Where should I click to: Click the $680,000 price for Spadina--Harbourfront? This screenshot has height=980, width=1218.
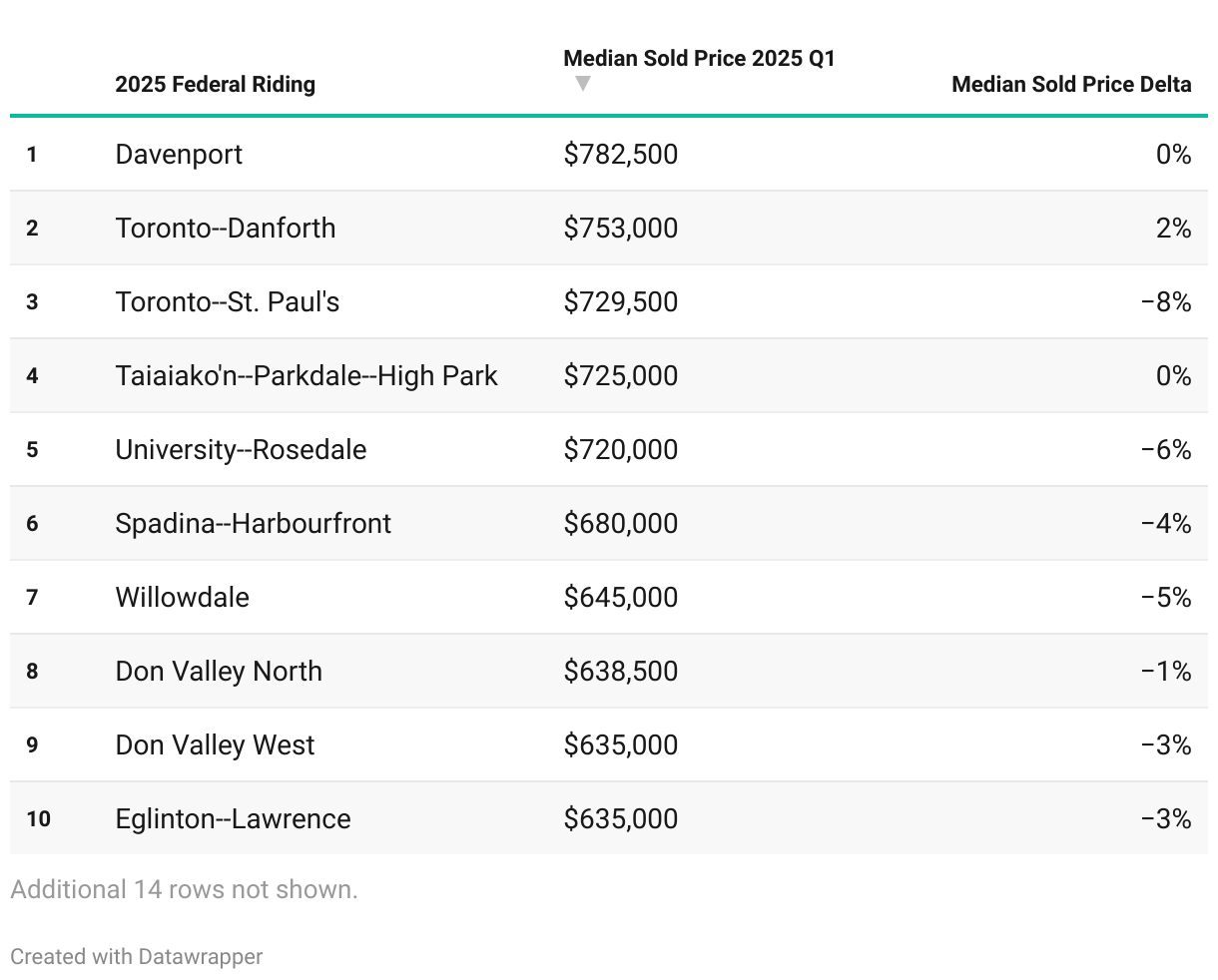620,523
